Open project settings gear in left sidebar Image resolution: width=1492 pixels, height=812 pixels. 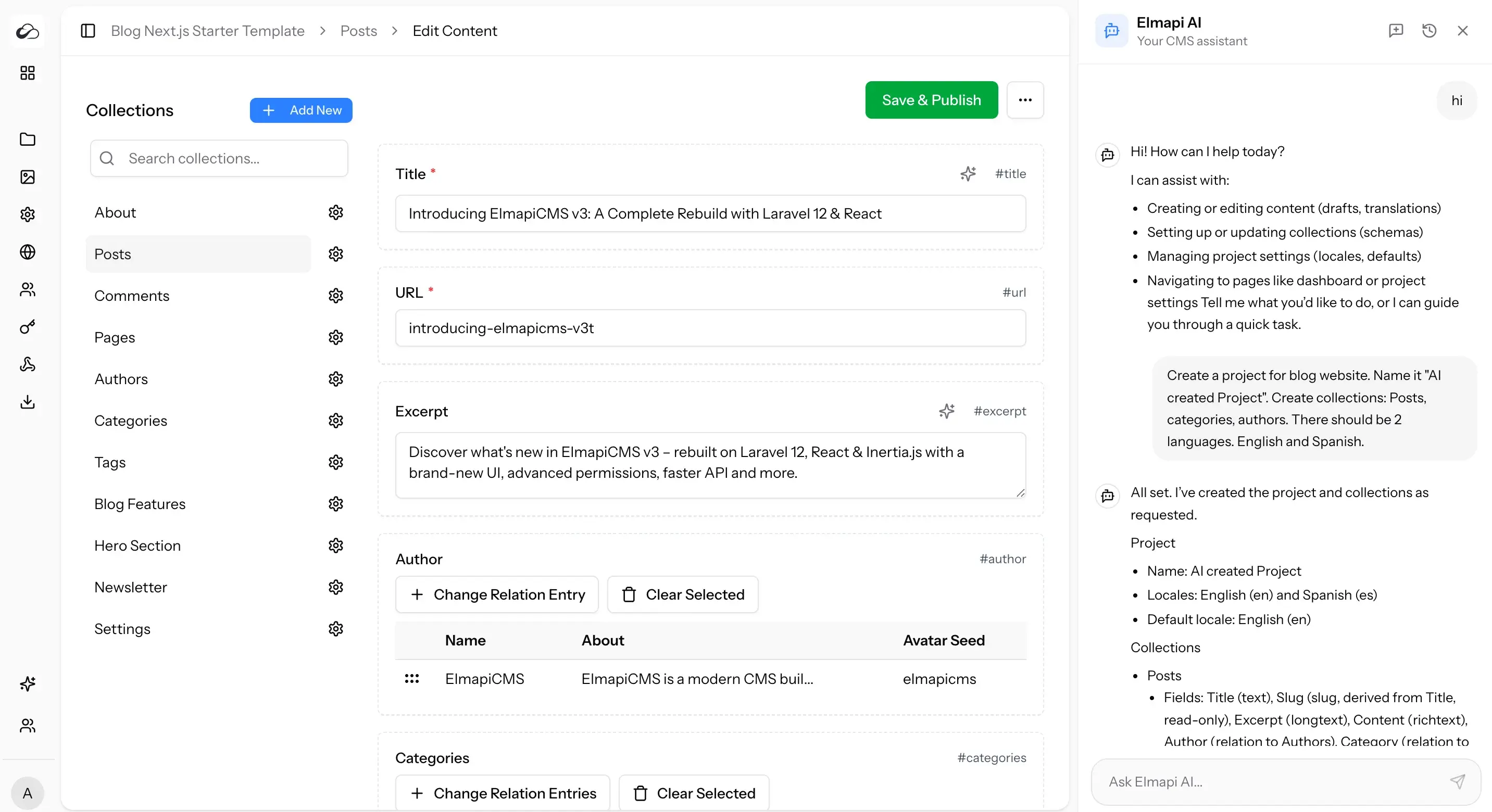27,215
